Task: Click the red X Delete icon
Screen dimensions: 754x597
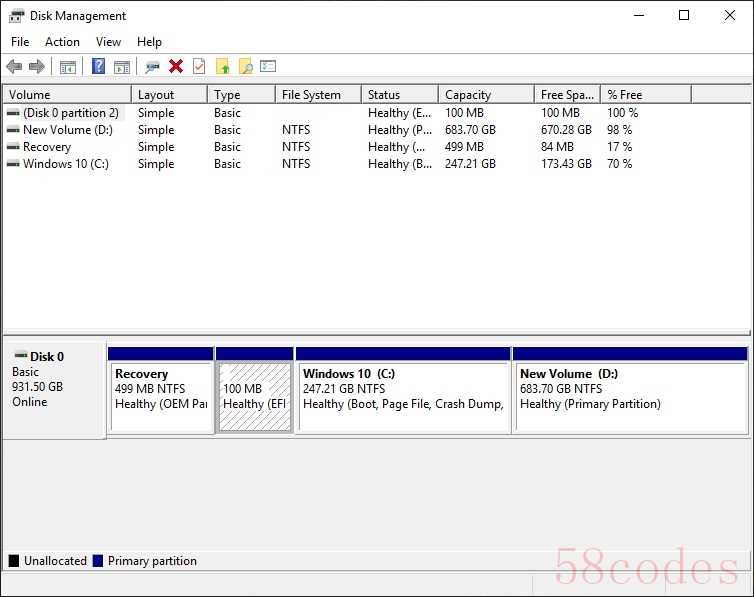Action: click(x=176, y=66)
